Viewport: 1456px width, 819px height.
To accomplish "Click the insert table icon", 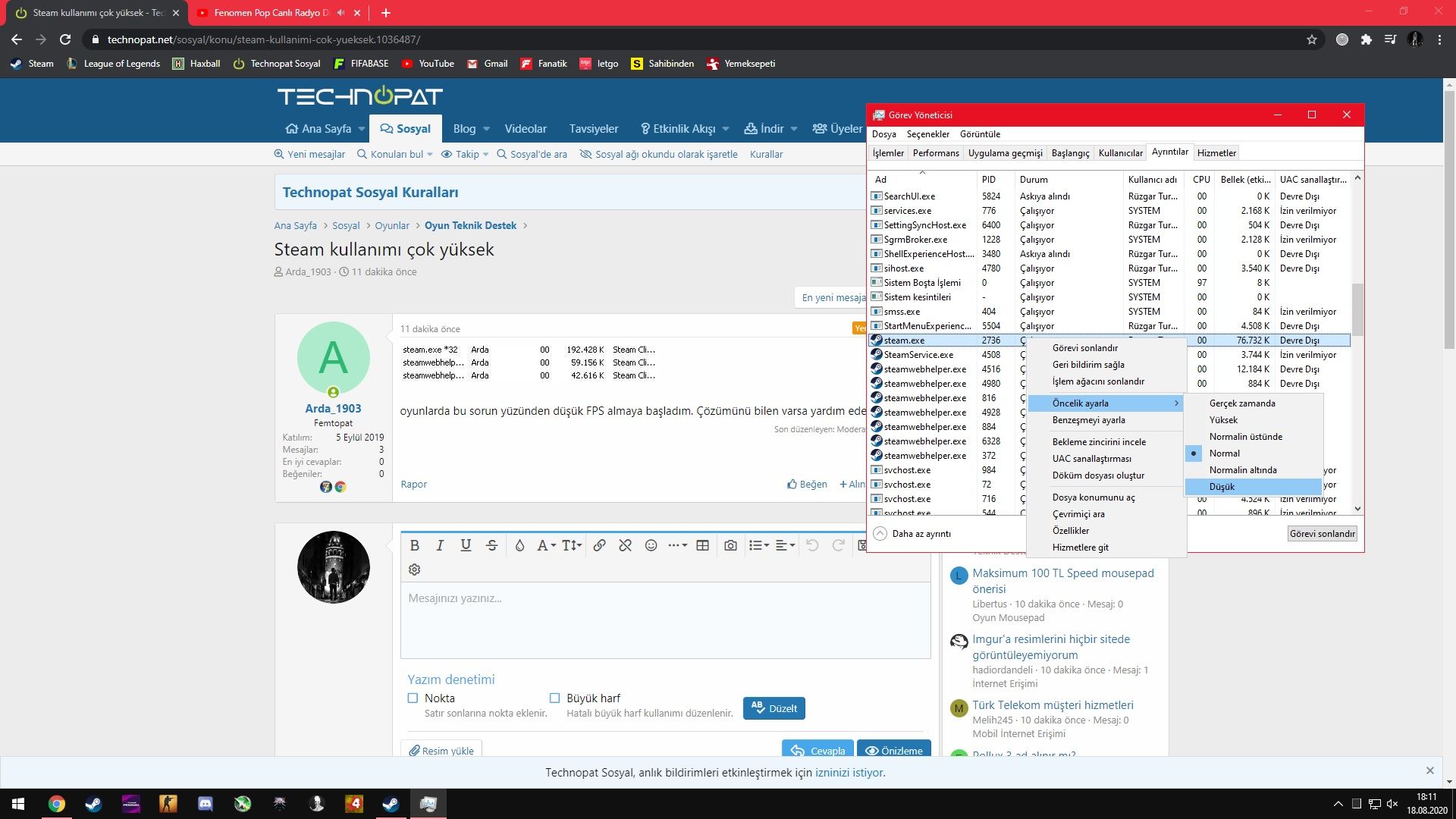I will (702, 545).
